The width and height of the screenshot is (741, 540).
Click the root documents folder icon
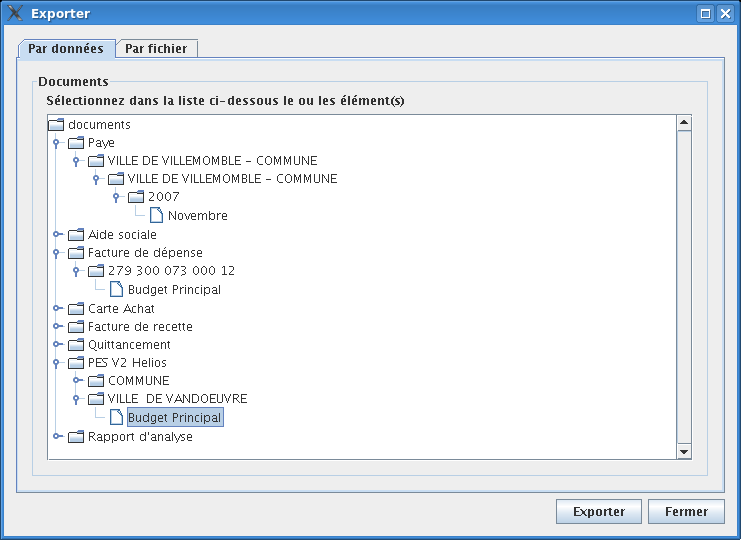pos(56,125)
